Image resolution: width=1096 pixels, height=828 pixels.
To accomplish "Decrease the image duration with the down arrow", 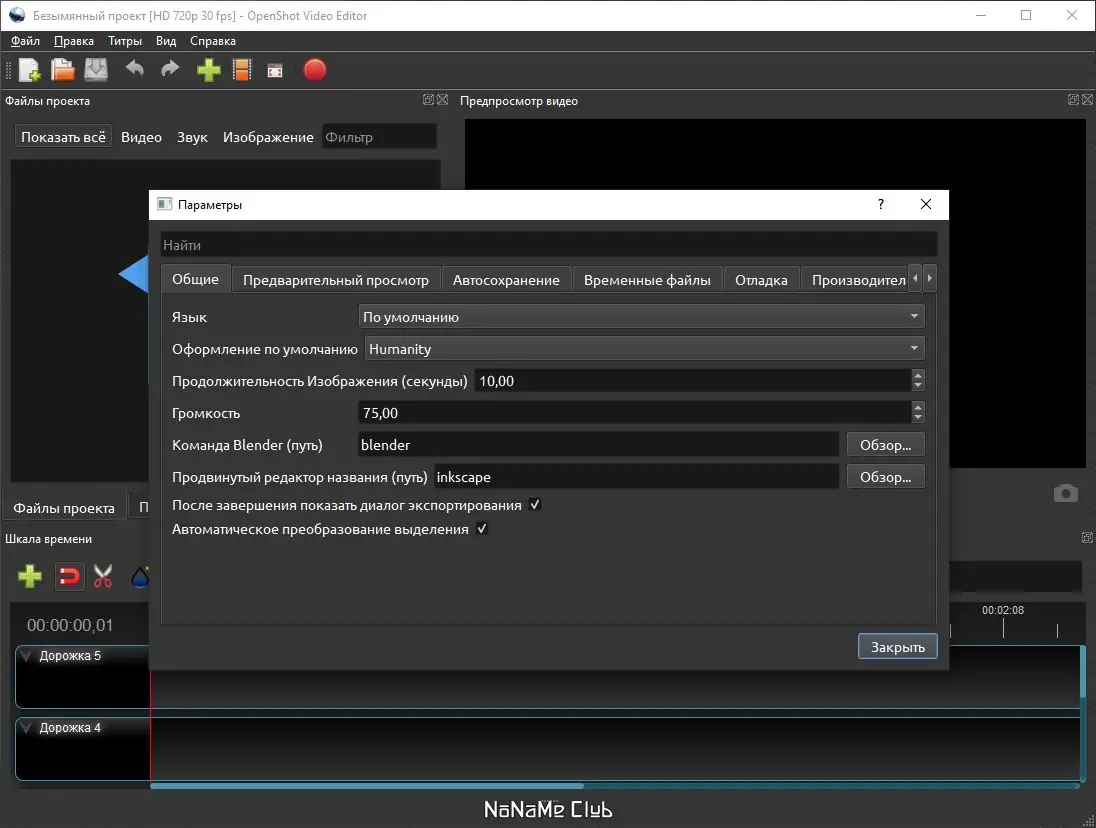I will 918,386.
